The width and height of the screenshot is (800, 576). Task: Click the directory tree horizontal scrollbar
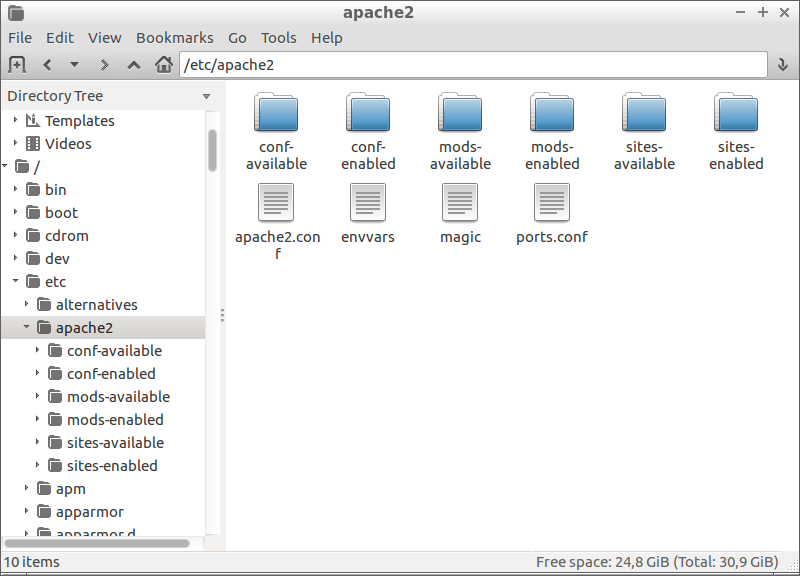(97, 543)
